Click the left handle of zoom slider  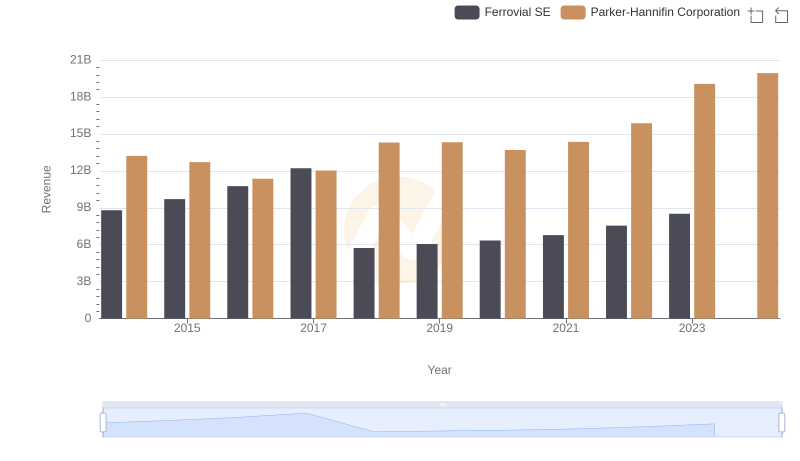103,423
